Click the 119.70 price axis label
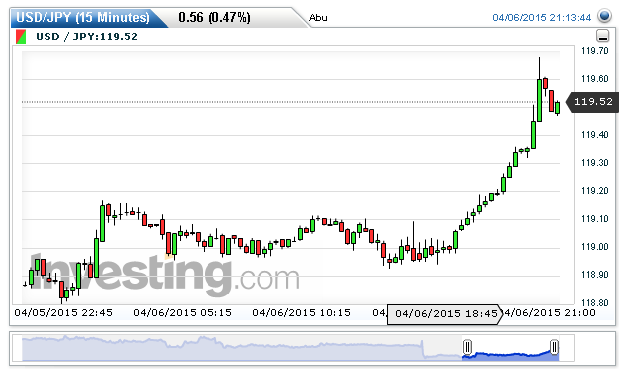The image size is (626, 374). (594, 51)
